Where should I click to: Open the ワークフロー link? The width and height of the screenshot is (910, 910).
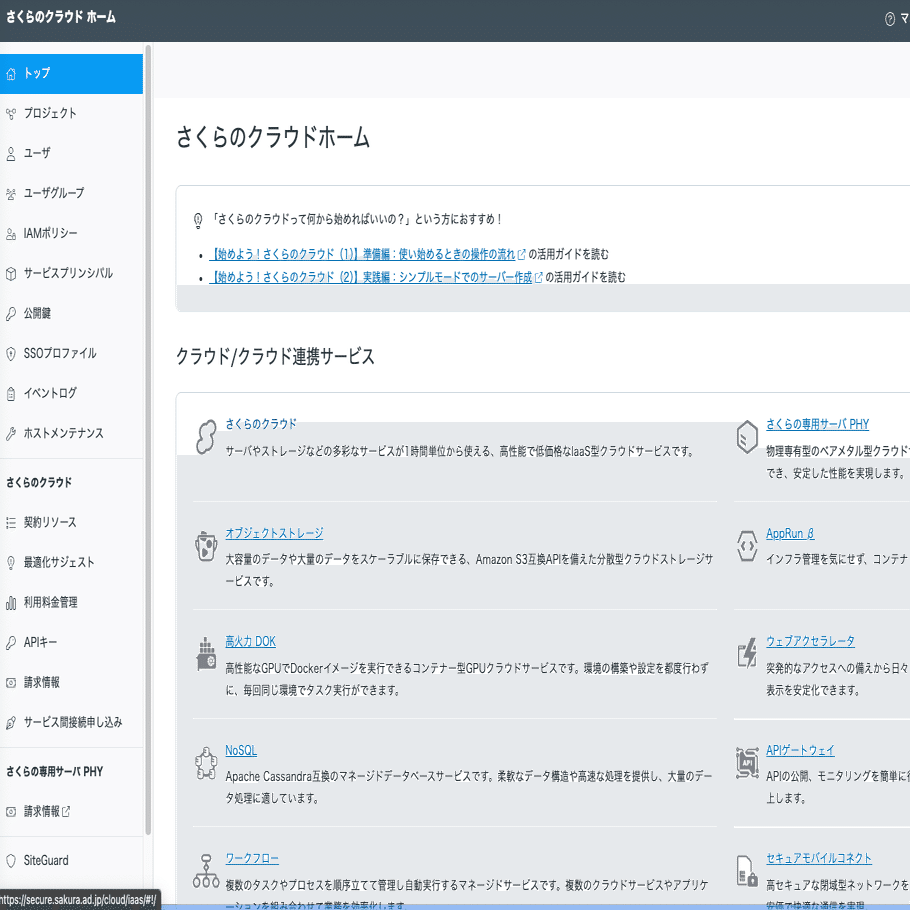coord(252,859)
